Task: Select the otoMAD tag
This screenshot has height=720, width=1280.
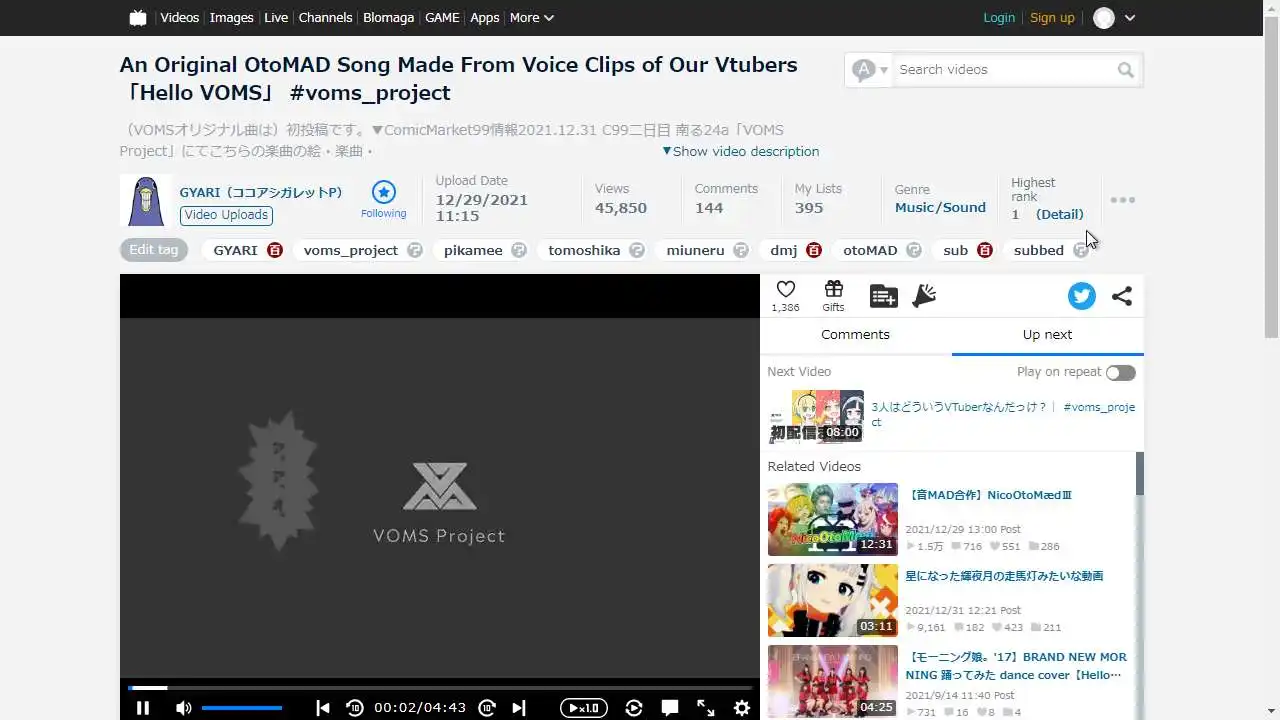Action: click(870, 250)
